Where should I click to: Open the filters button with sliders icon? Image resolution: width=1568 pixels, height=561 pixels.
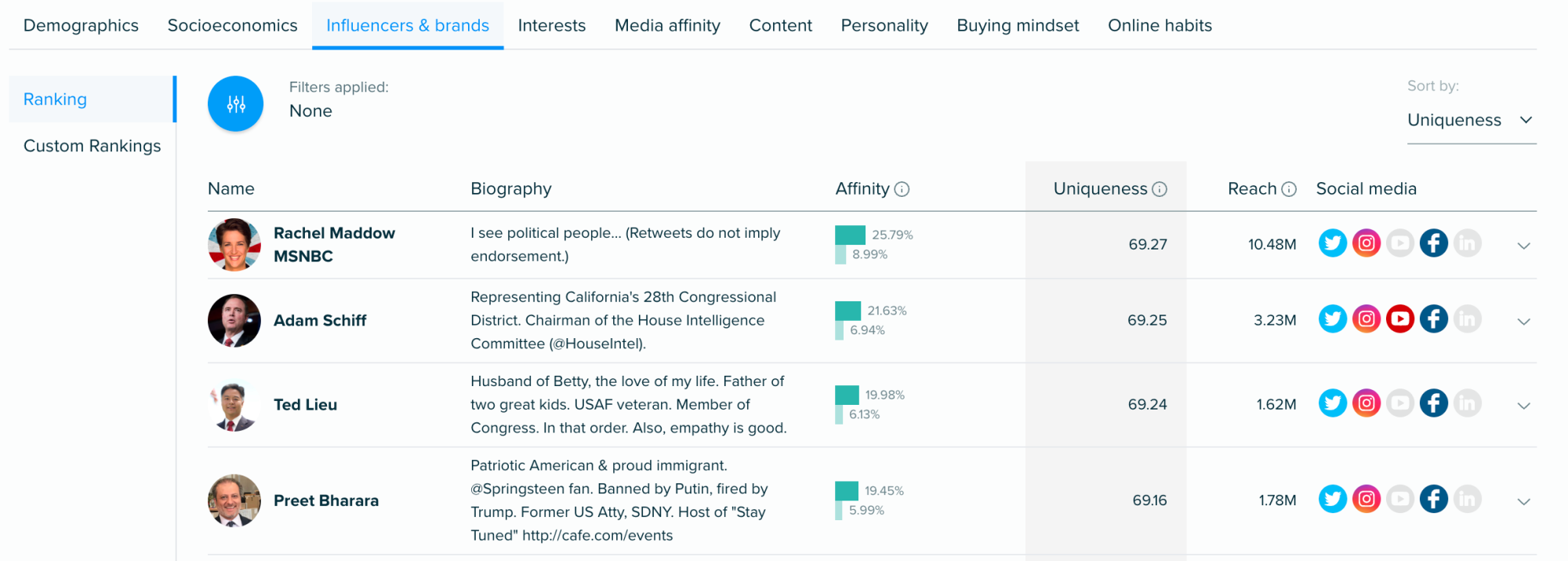pyautogui.click(x=235, y=104)
